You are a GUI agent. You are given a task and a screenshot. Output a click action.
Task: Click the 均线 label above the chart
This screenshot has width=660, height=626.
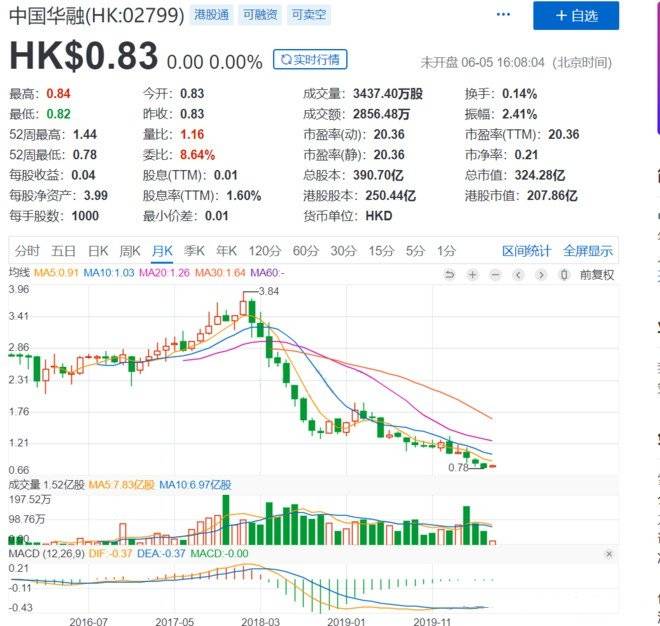pyautogui.click(x=19, y=273)
